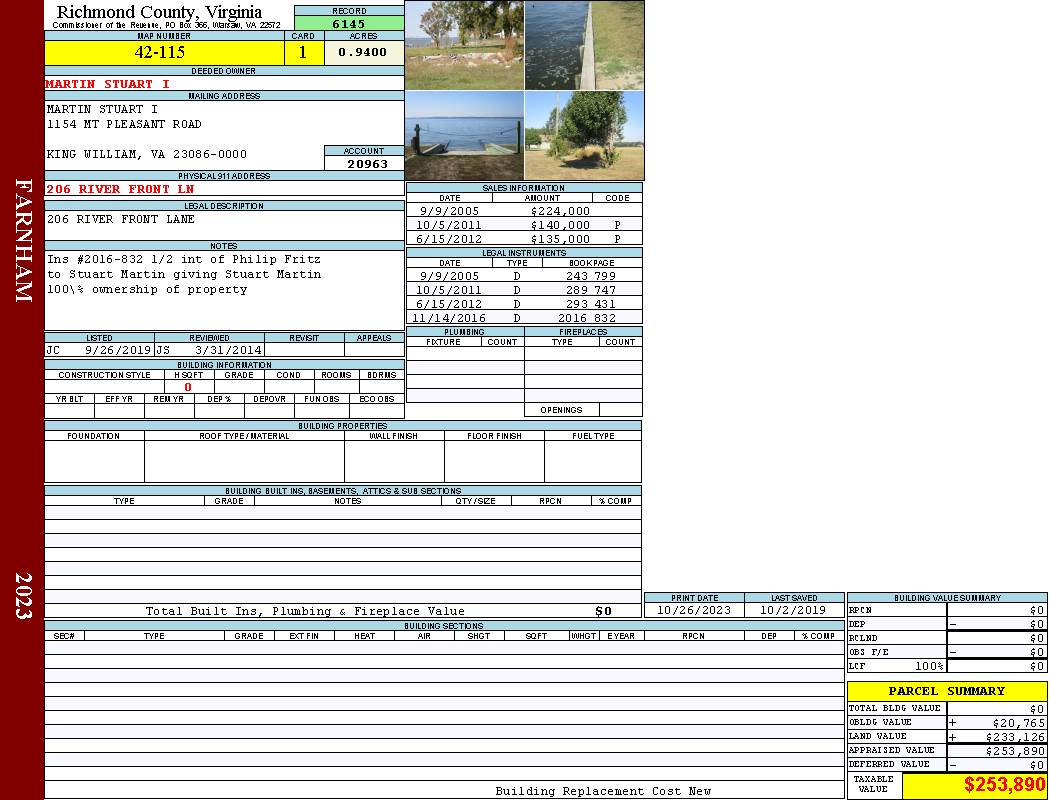This screenshot has height=800, width=1050.
Task: Select the yellow map number 42-115 field
Action: pyautogui.click(x=164, y=53)
